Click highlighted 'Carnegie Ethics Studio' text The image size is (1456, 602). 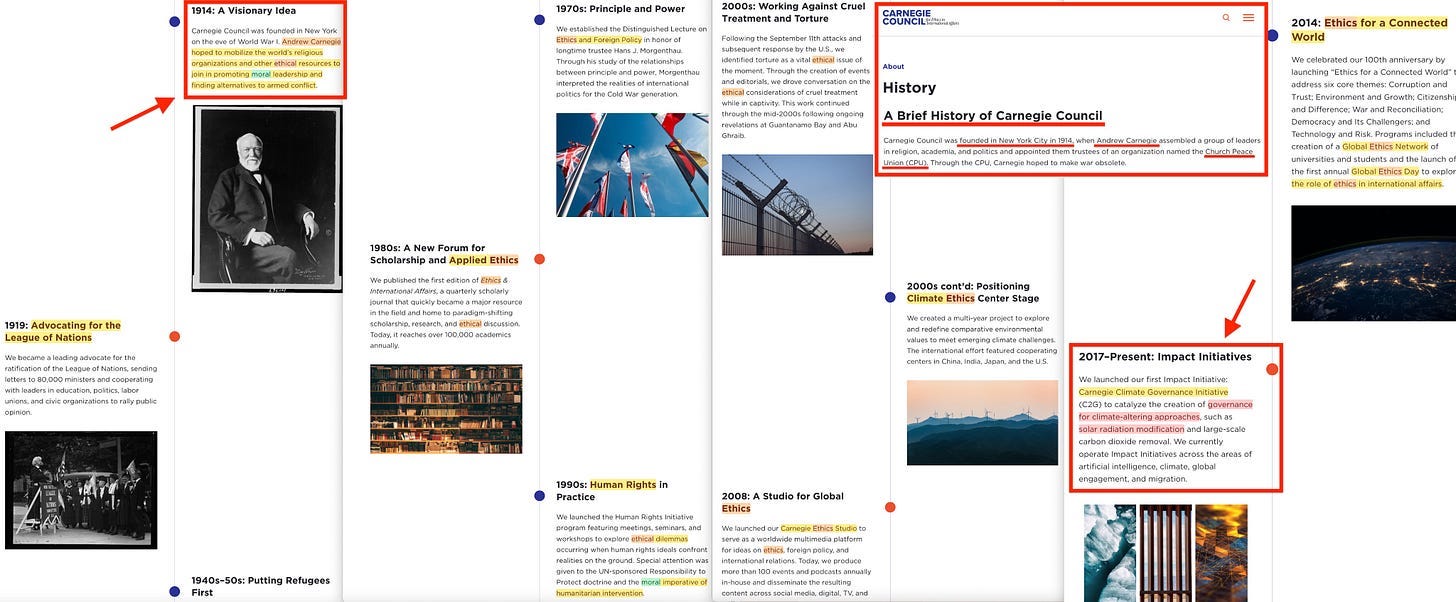[x=818, y=528]
